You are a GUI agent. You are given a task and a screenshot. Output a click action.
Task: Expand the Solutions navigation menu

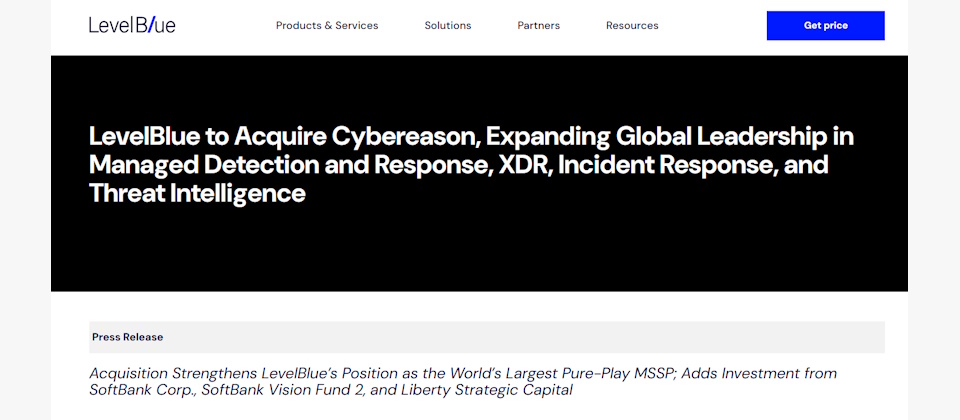pyautogui.click(x=447, y=26)
